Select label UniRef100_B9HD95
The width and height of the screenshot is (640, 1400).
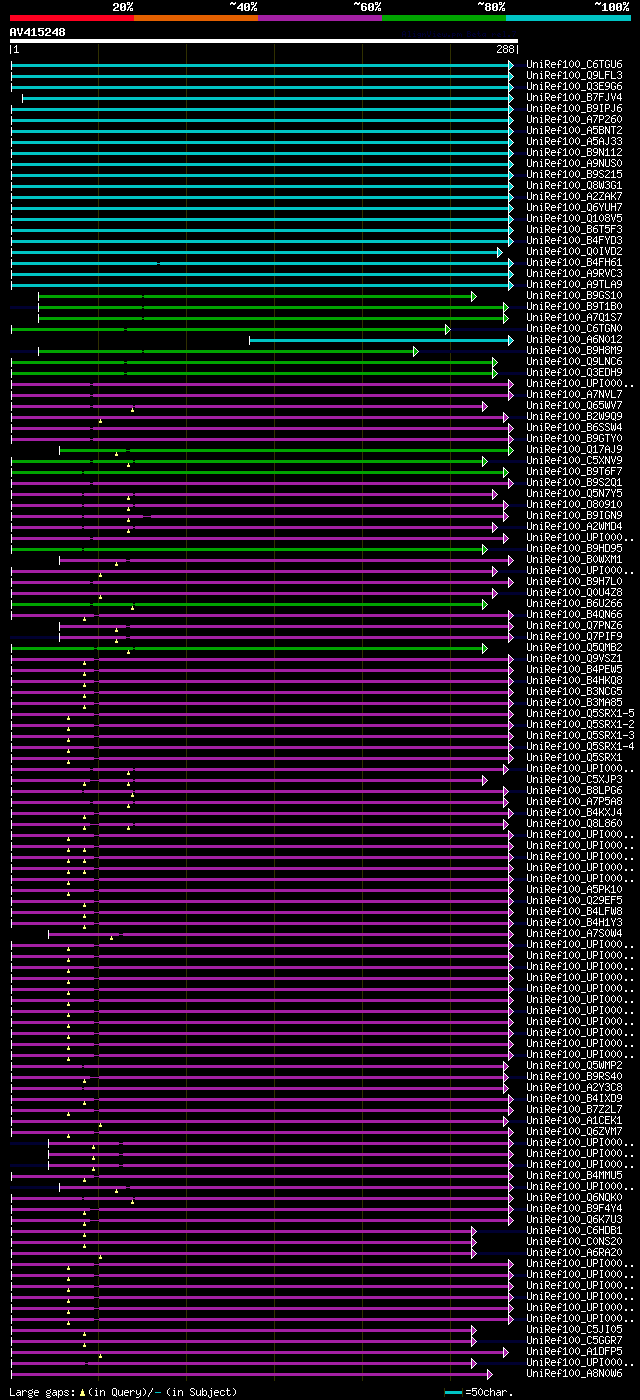click(x=574, y=548)
